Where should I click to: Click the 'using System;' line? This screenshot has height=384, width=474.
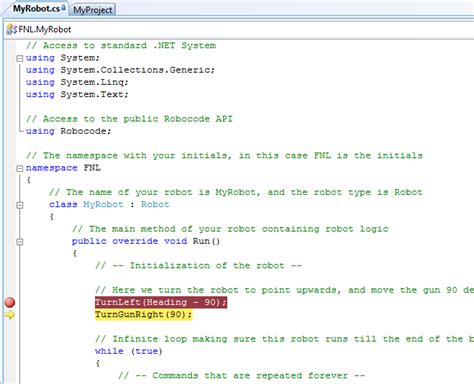tap(63, 58)
